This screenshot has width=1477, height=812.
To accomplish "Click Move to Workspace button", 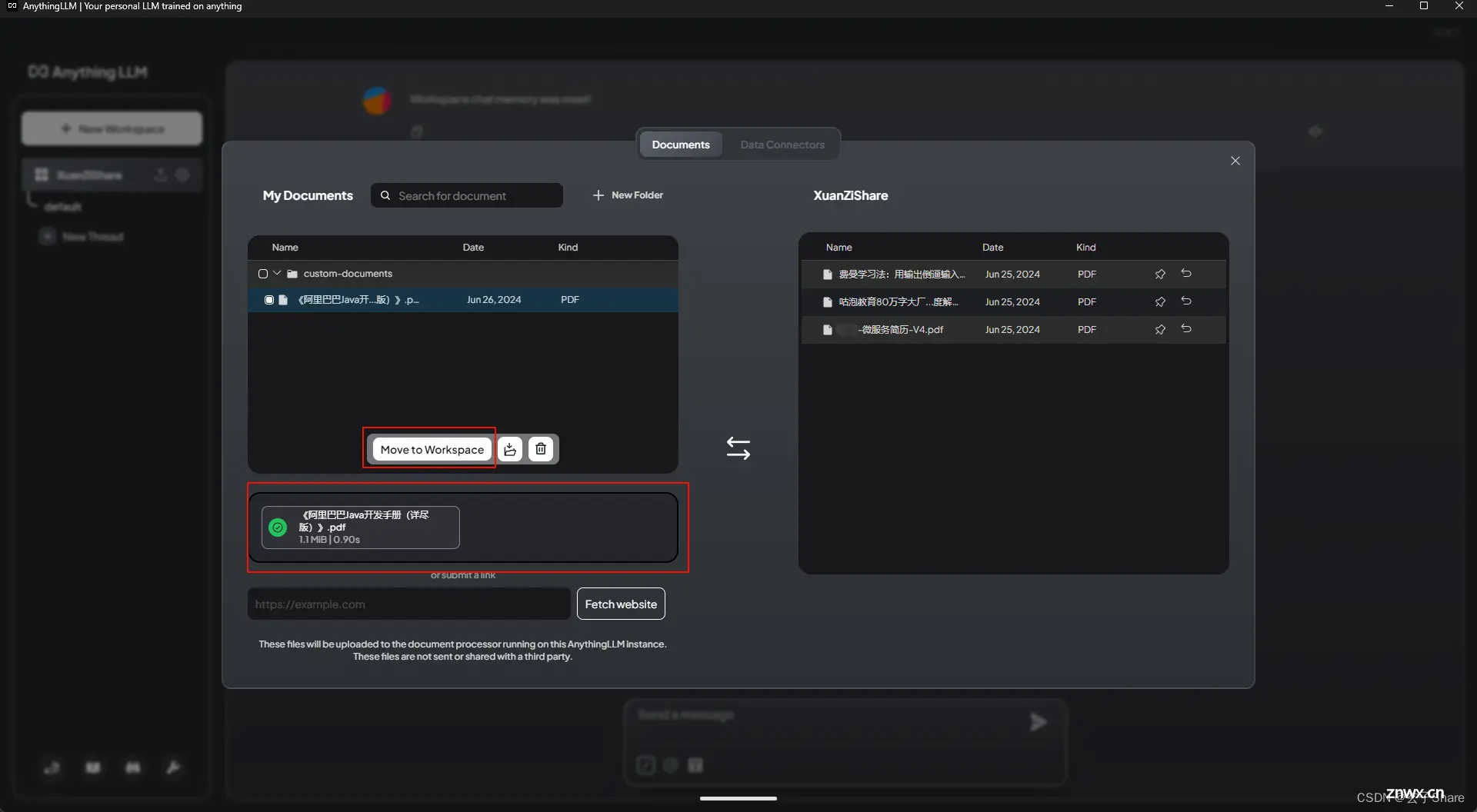I will (432, 449).
